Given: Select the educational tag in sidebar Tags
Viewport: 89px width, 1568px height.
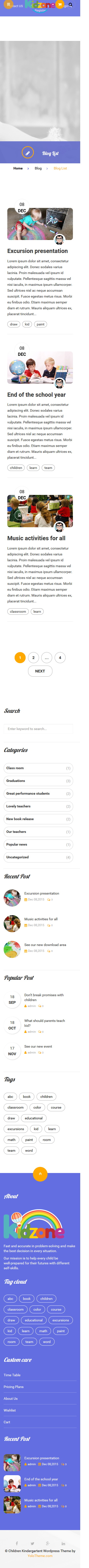Looking at the screenshot, I should tap(34, 1118).
